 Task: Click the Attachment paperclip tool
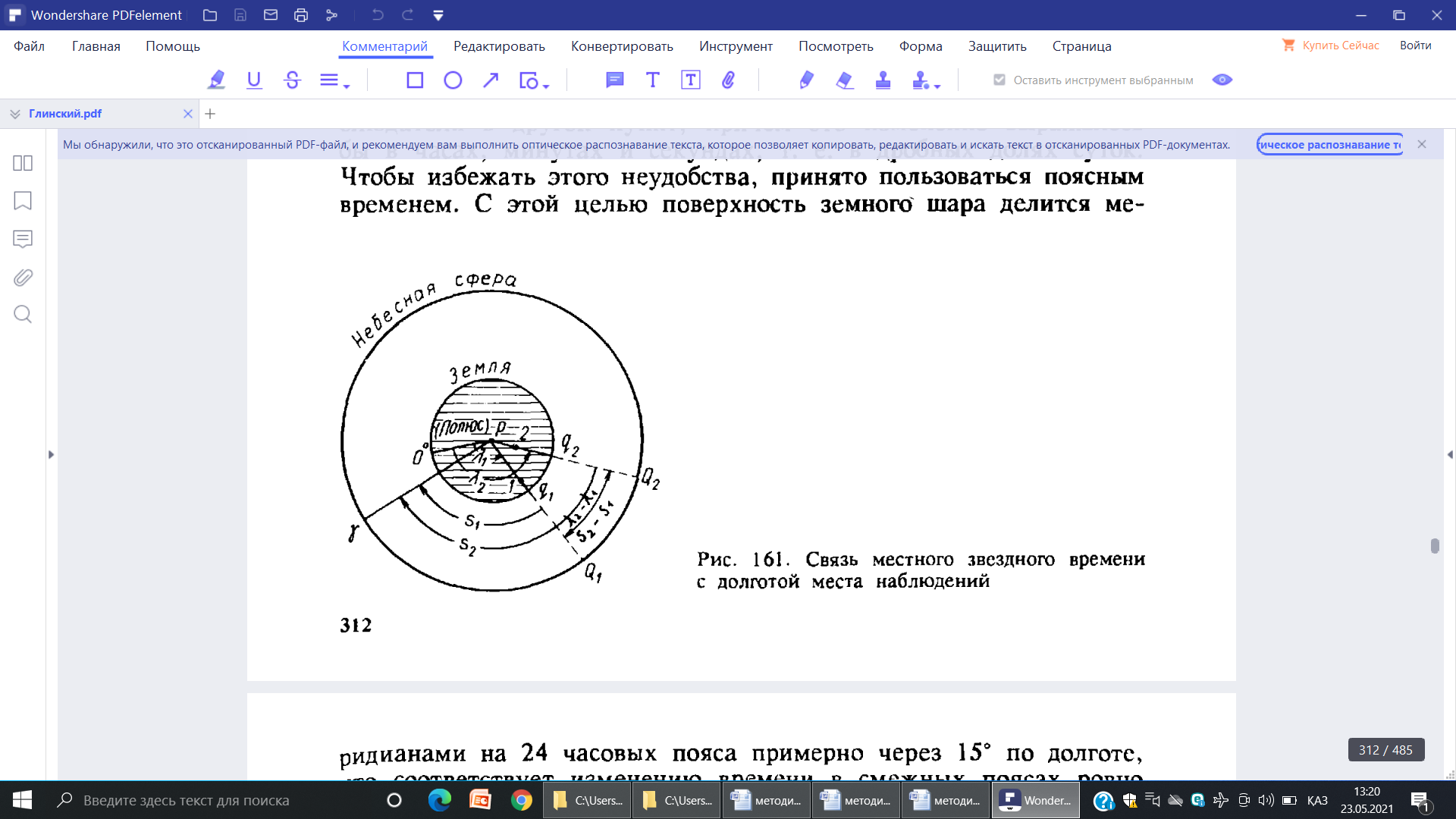pyautogui.click(x=728, y=80)
